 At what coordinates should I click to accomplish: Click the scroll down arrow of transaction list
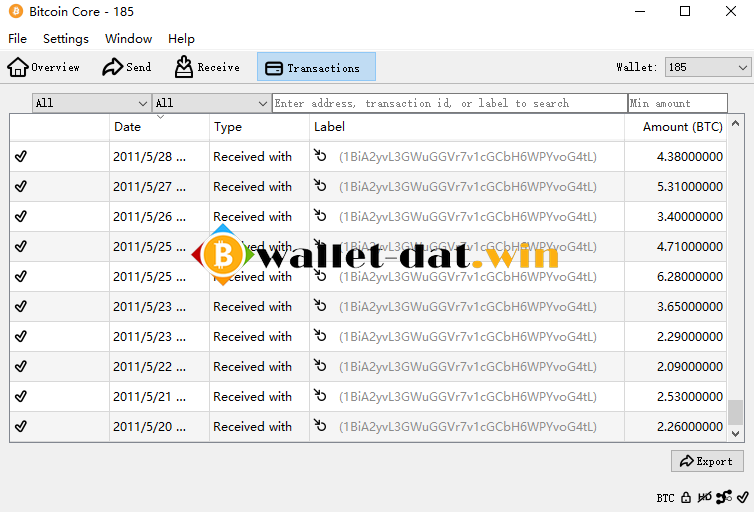coord(735,434)
